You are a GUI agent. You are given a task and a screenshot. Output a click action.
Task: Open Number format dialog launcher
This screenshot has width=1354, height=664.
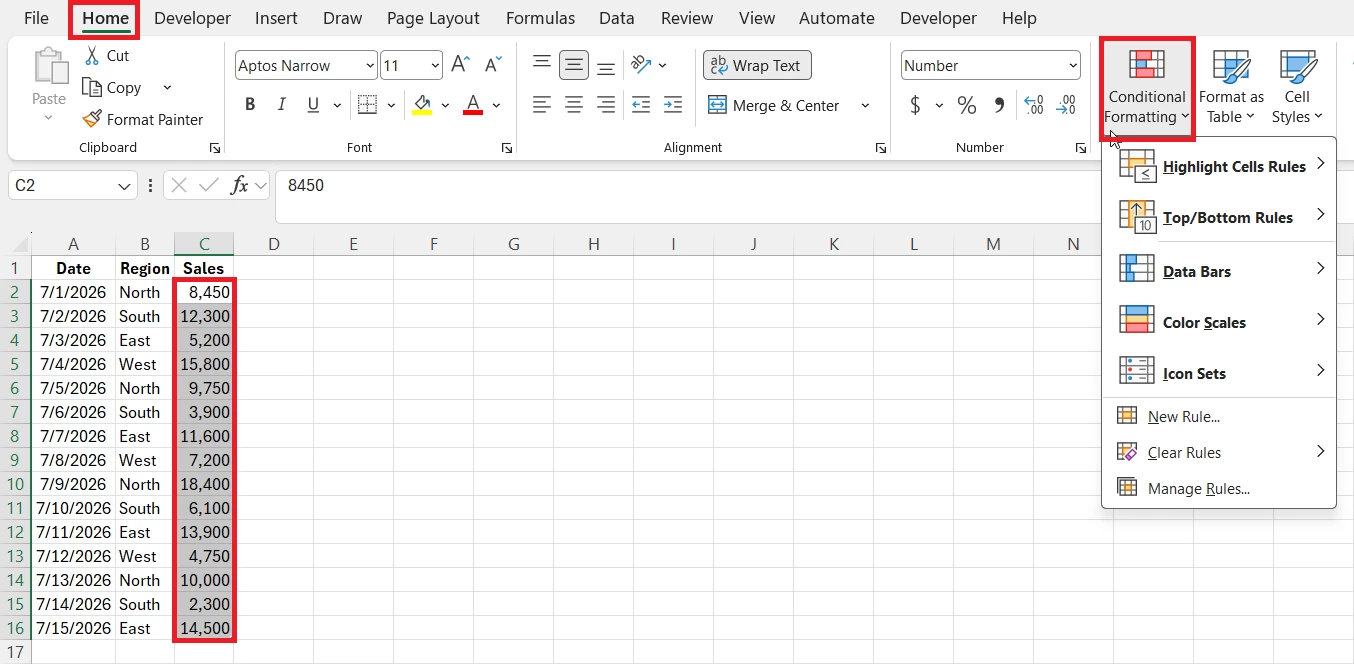click(x=1081, y=148)
